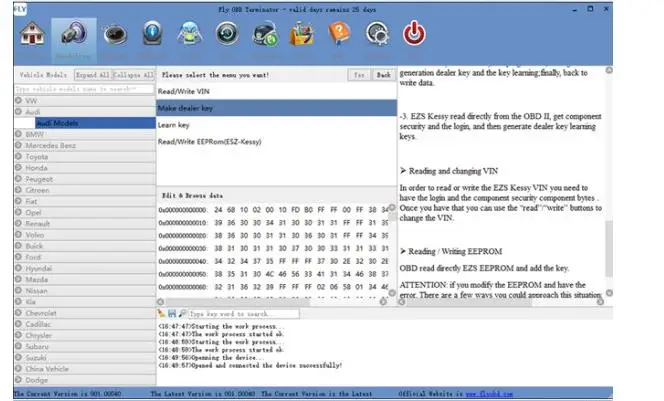
Task: Open the gear settings toolbar icon
Action: click(x=377, y=34)
